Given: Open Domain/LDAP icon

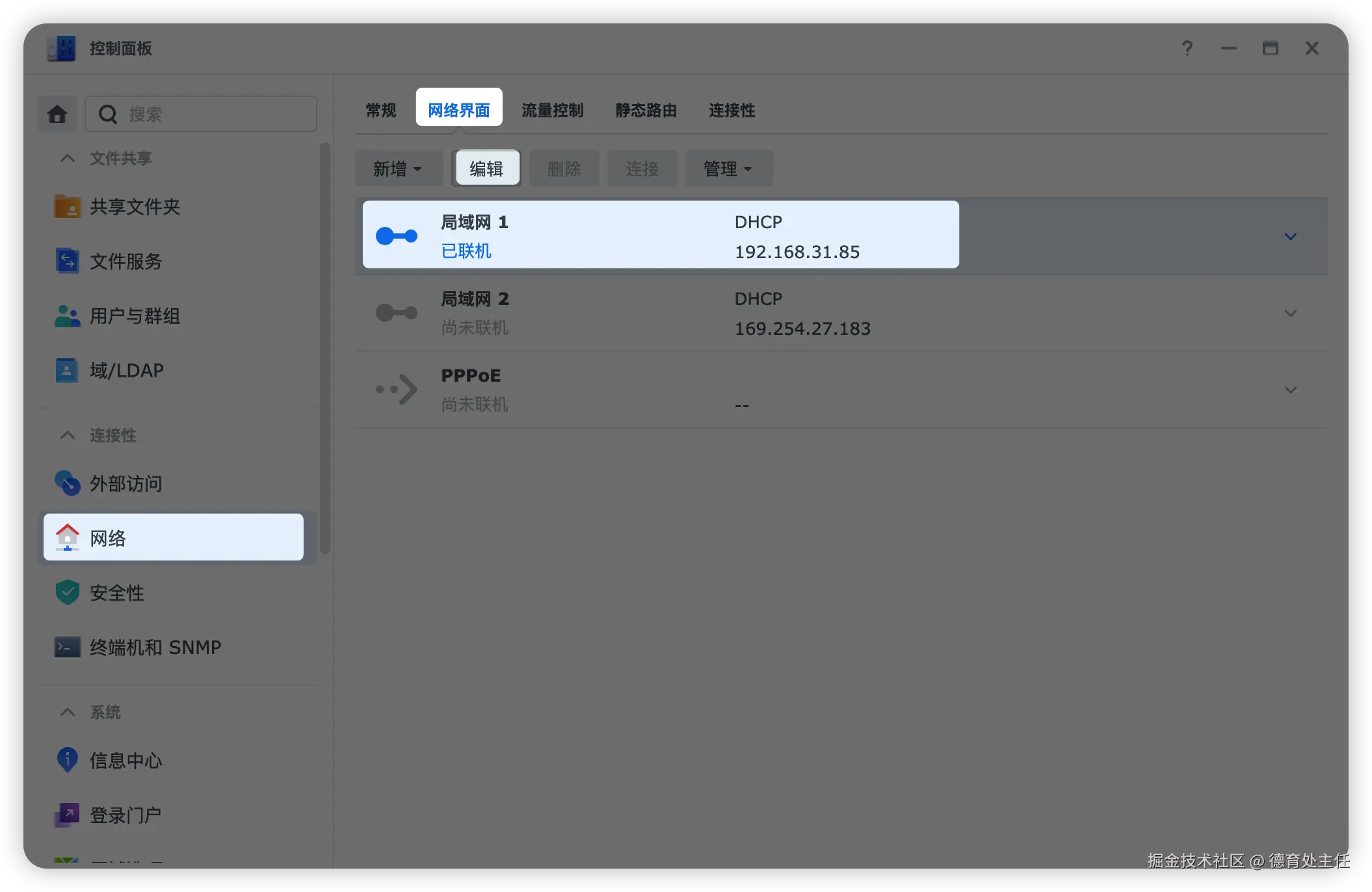Looking at the screenshot, I should coord(67,371).
